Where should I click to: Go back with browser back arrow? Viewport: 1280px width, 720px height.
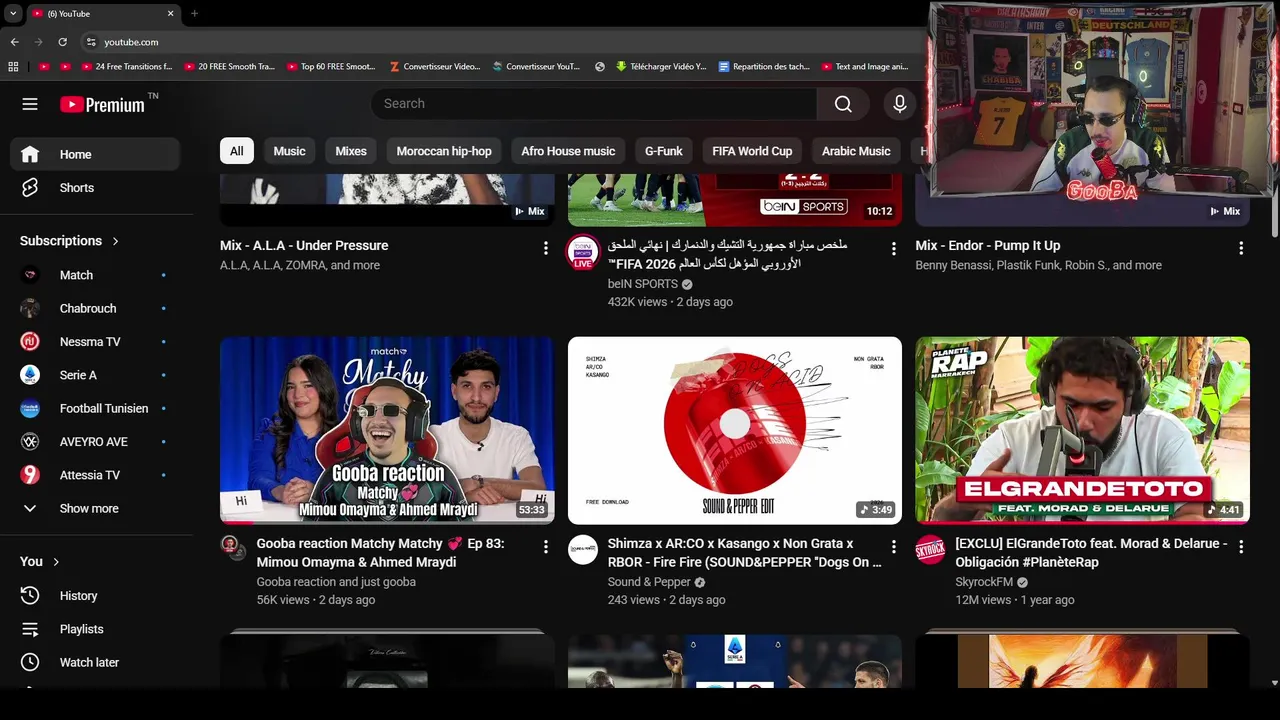14,42
